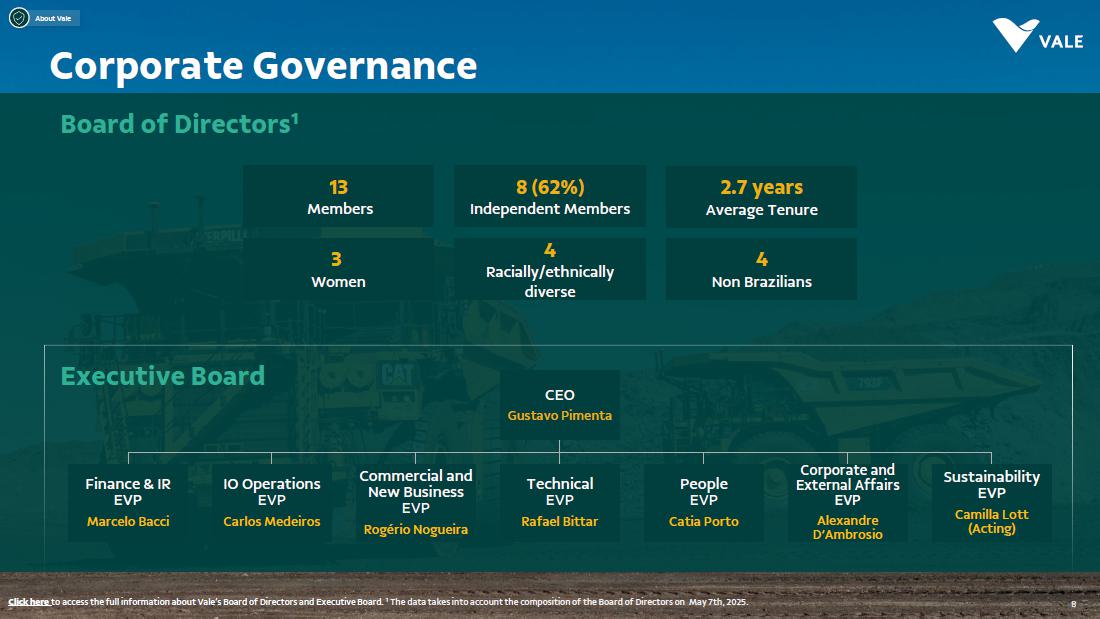The height and width of the screenshot is (619, 1100).
Task: Select the About Vale section tag
Action: 53,18
